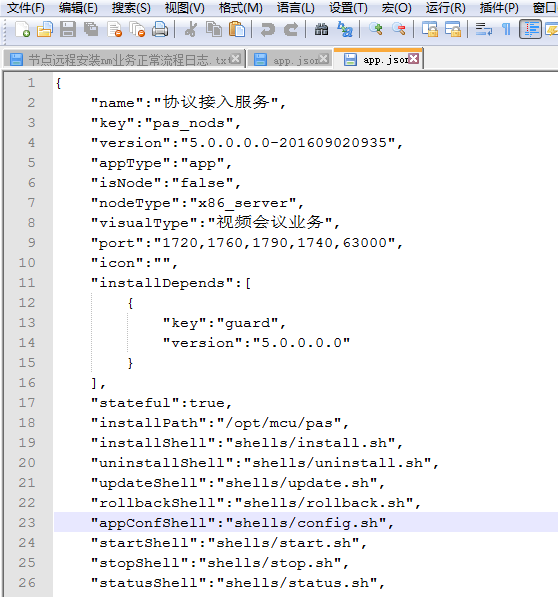Close the current document via toolbar icon

point(114,29)
